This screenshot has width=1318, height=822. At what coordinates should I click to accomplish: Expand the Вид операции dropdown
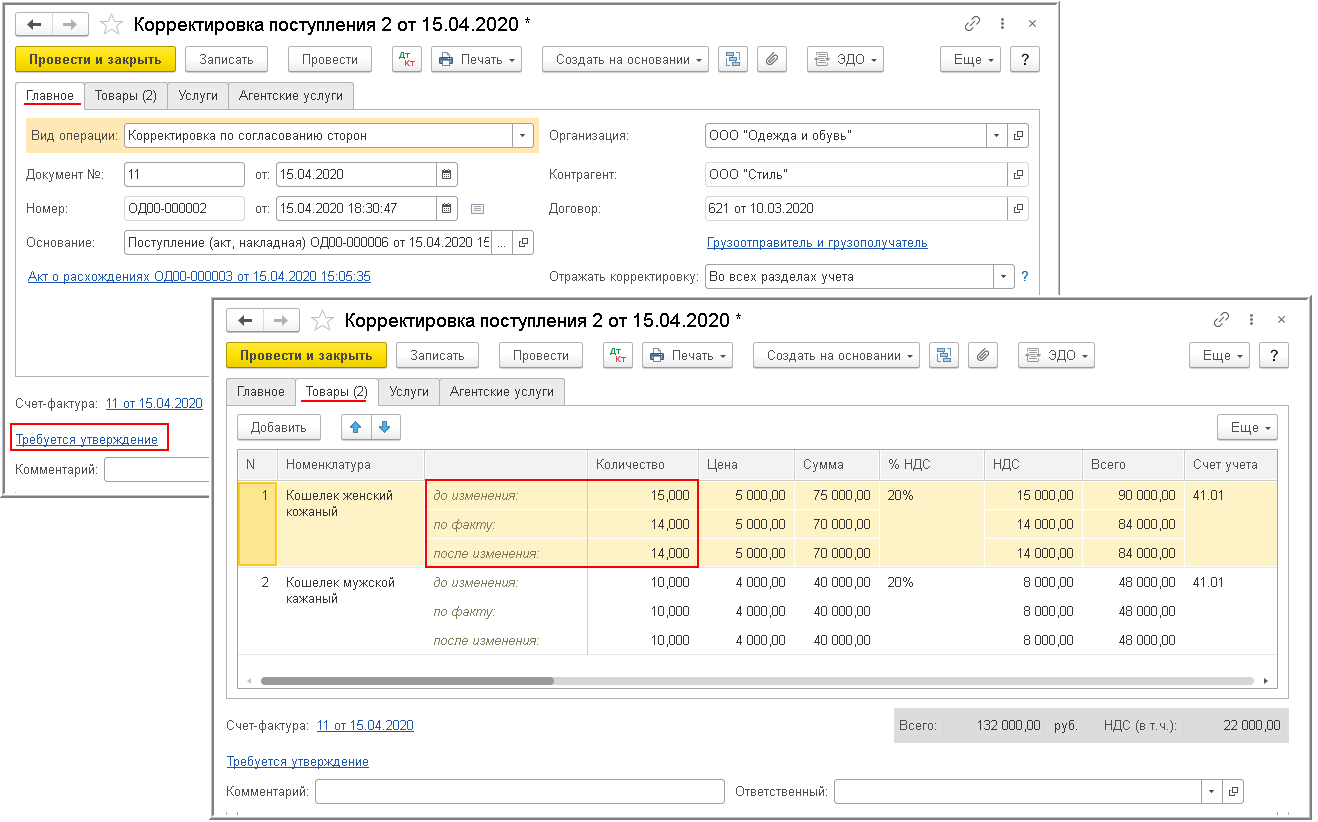pyautogui.click(x=522, y=135)
